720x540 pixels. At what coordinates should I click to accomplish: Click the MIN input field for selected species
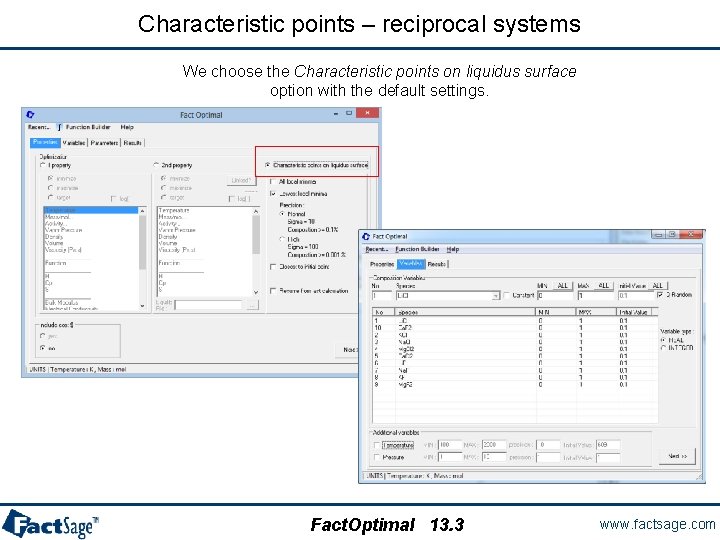tap(555, 296)
